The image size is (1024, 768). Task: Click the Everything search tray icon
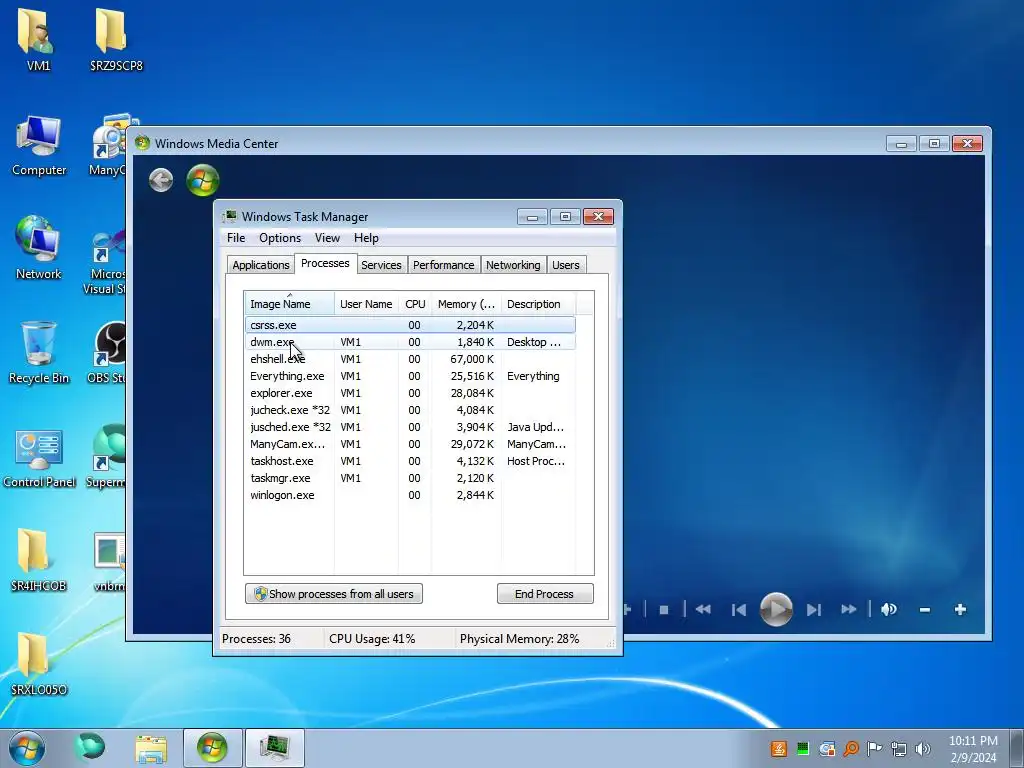point(851,748)
